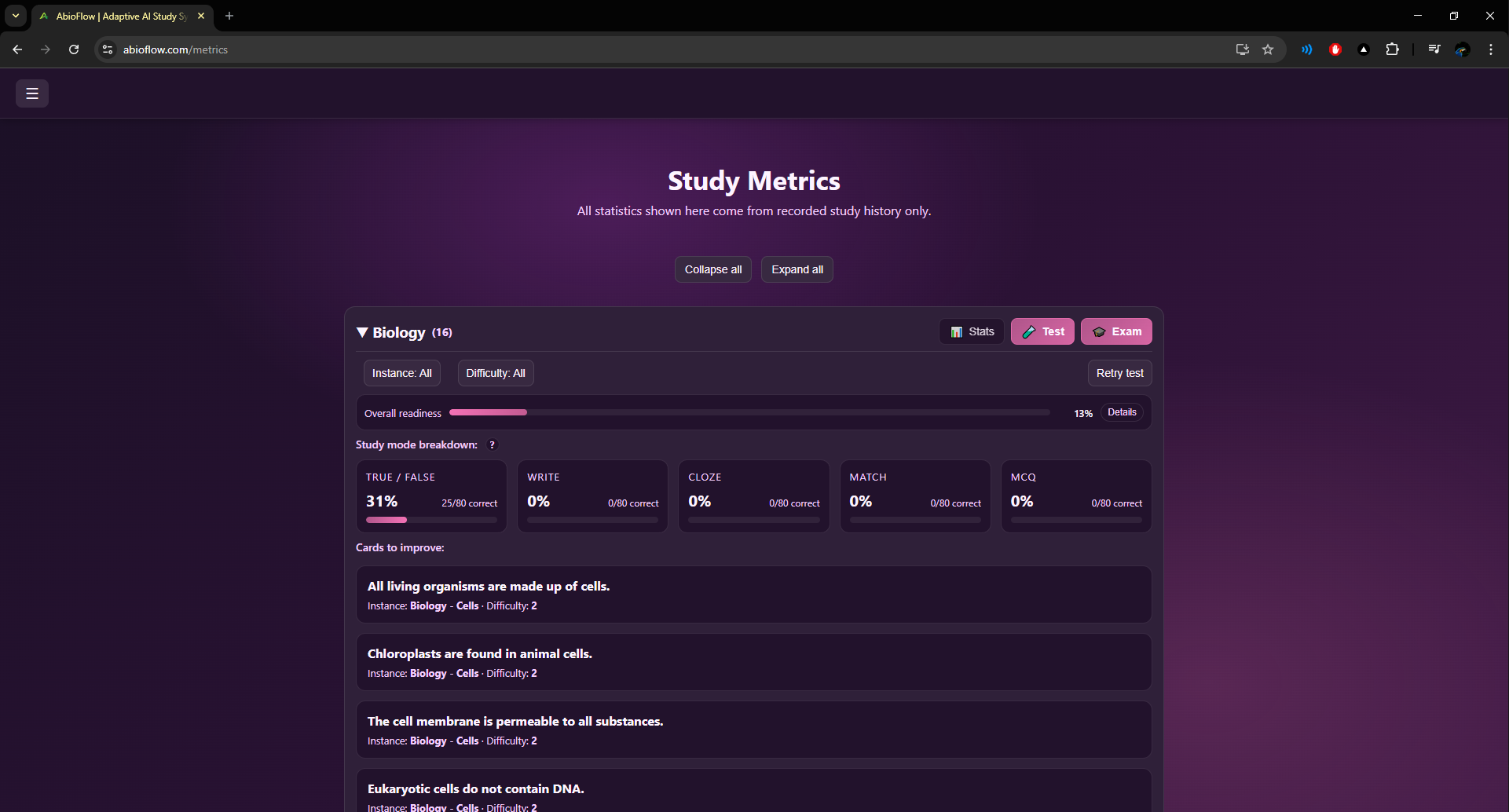
Task: Open the ad blocker shield icon
Action: (1335, 49)
